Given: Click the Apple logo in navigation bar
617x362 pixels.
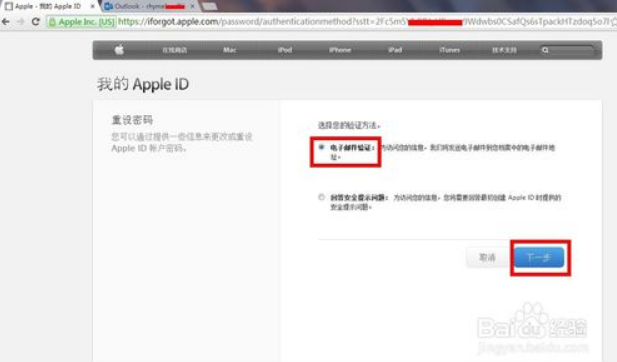Looking at the screenshot, I should (119, 50).
